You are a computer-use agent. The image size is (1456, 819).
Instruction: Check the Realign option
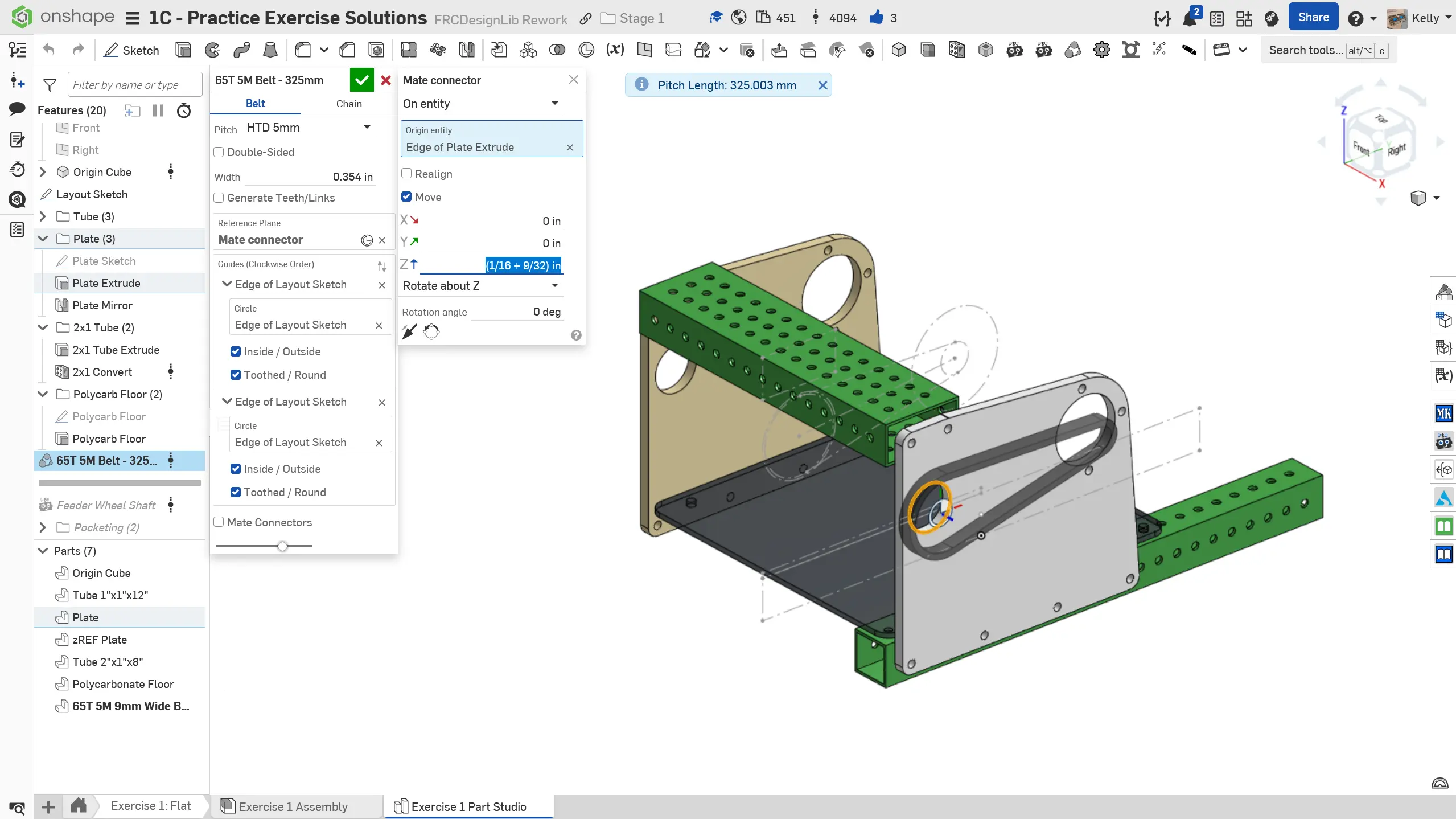pyautogui.click(x=406, y=174)
